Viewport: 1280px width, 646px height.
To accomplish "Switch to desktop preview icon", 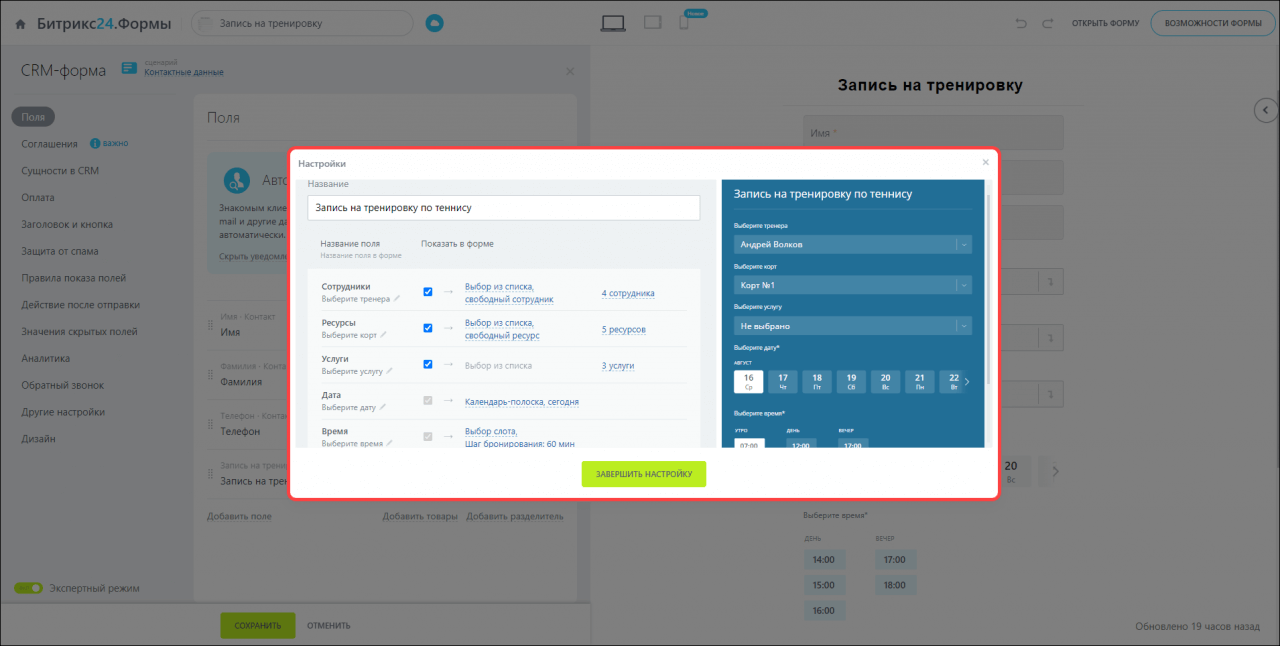I will click(613, 23).
